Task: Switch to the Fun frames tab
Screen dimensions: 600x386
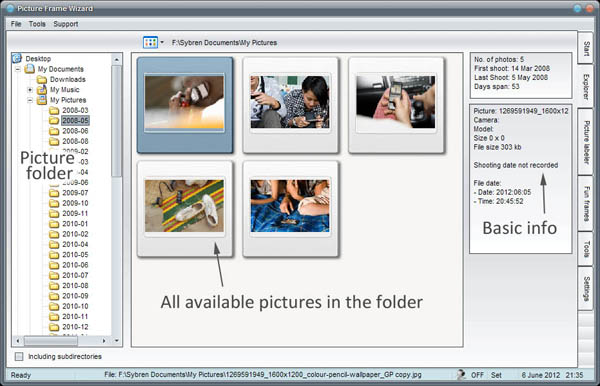Action: [x=585, y=204]
